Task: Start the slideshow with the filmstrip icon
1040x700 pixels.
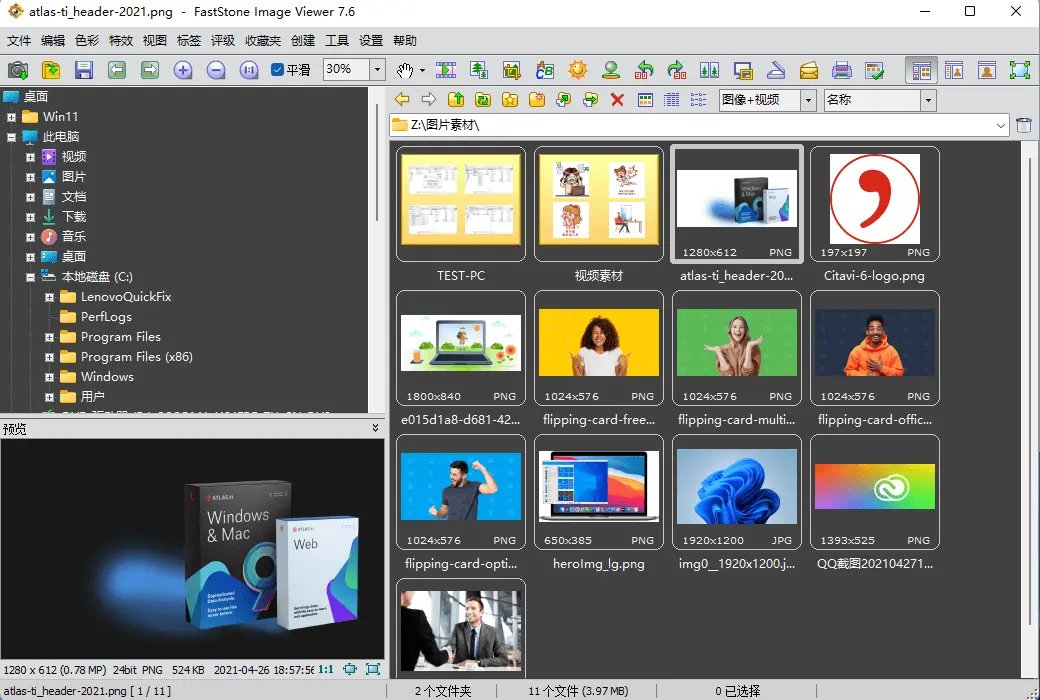Action: point(446,70)
